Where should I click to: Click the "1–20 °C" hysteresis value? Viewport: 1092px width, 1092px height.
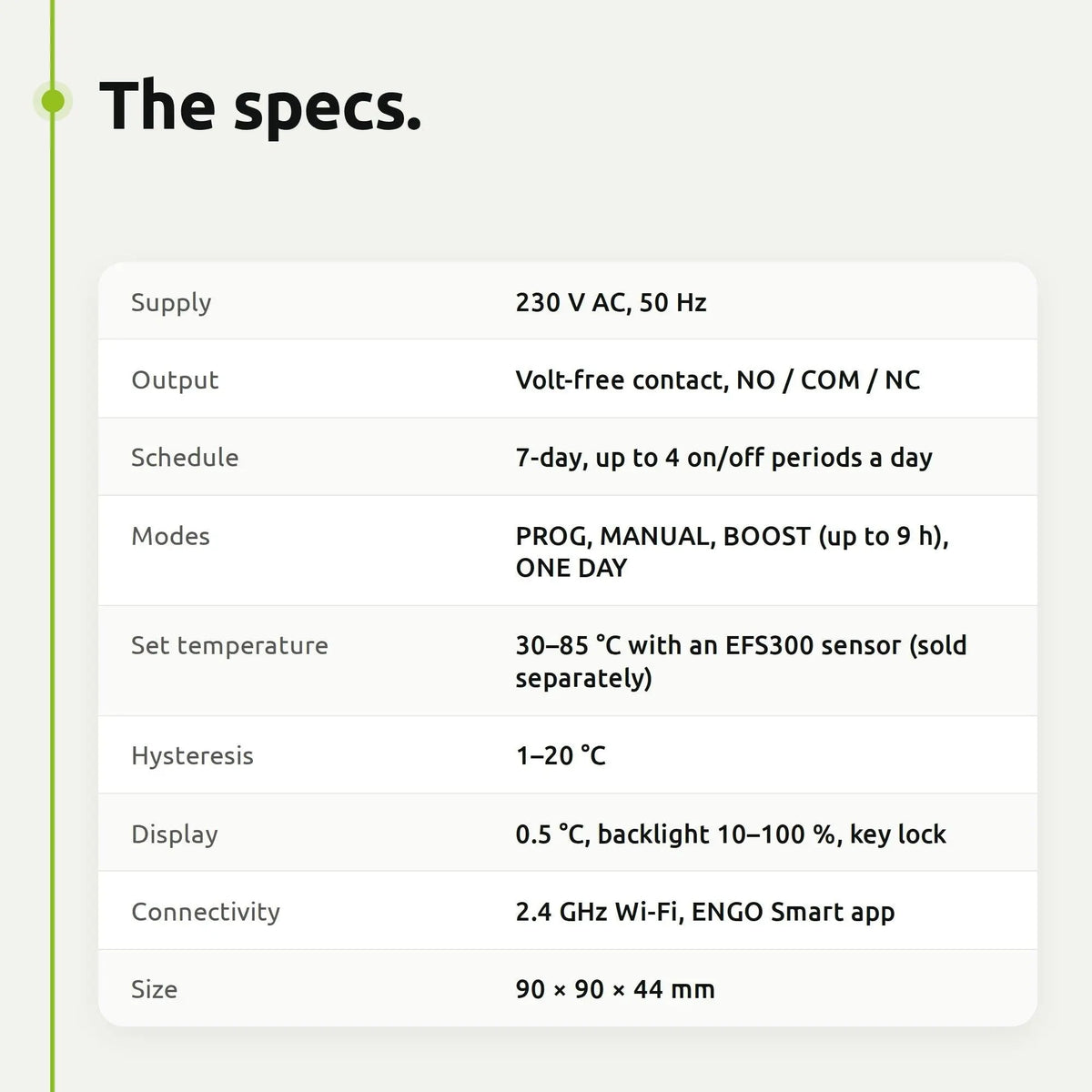[x=561, y=755]
